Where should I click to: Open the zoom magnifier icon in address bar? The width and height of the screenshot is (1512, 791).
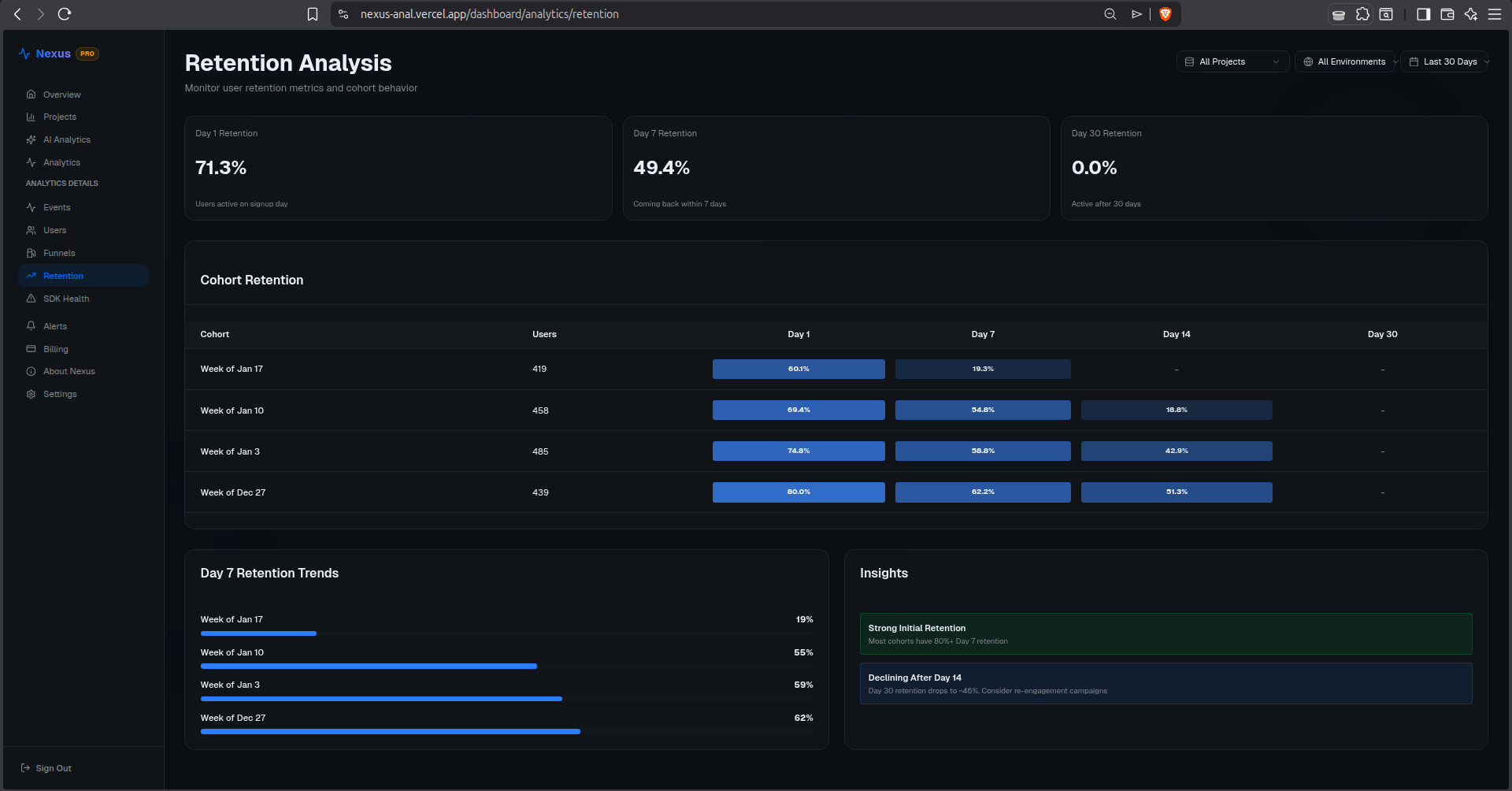(1110, 14)
